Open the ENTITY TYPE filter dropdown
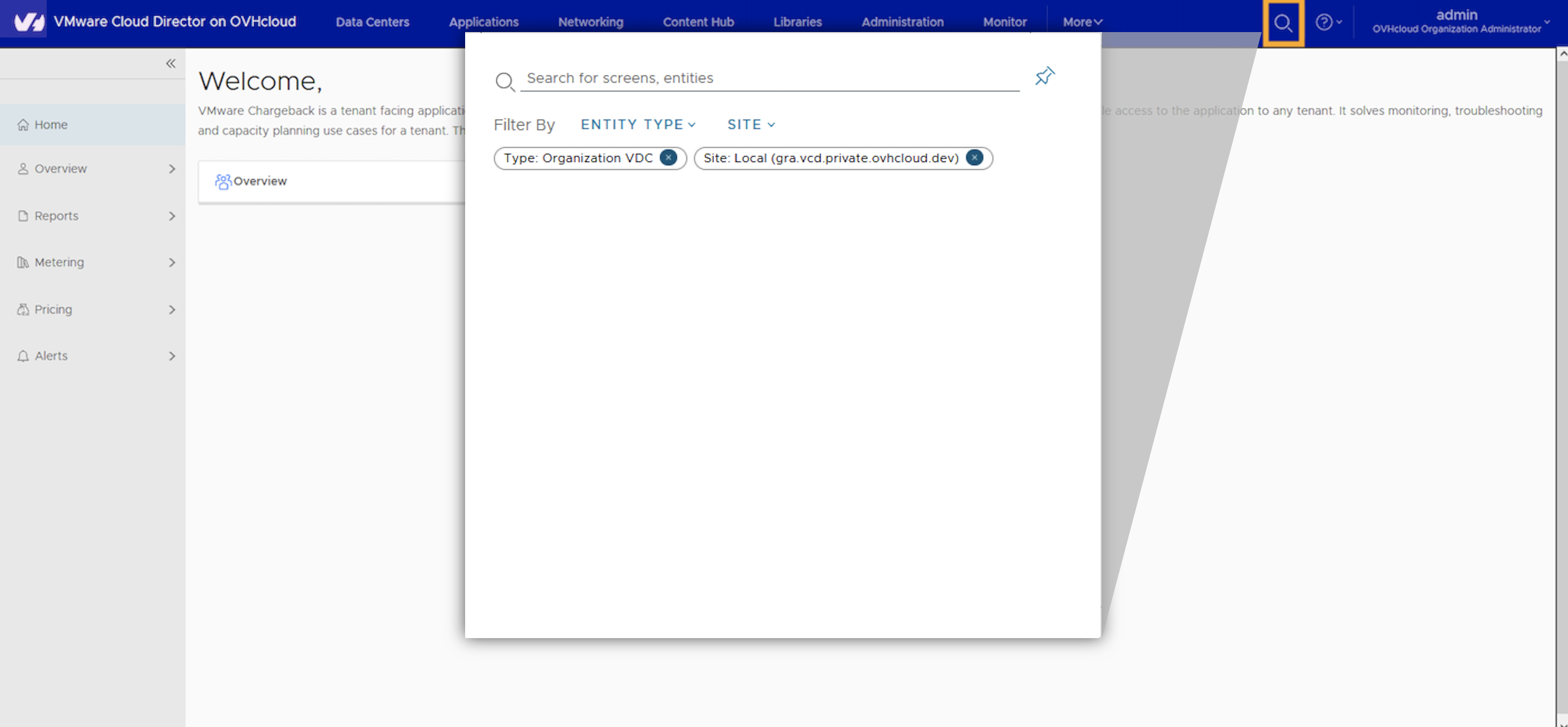Viewport: 1568px width, 727px height. tap(638, 124)
